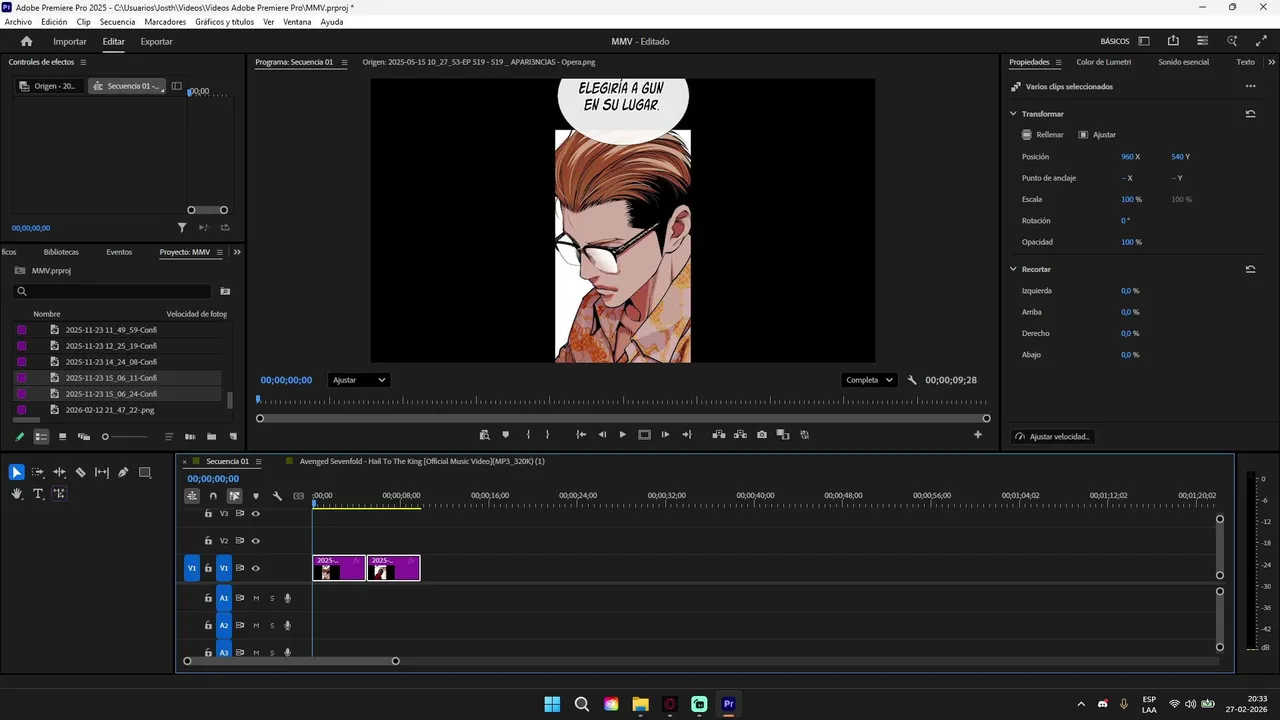Image resolution: width=1280 pixels, height=720 pixels.
Task: Select the first purple clip on V1
Action: click(339, 568)
